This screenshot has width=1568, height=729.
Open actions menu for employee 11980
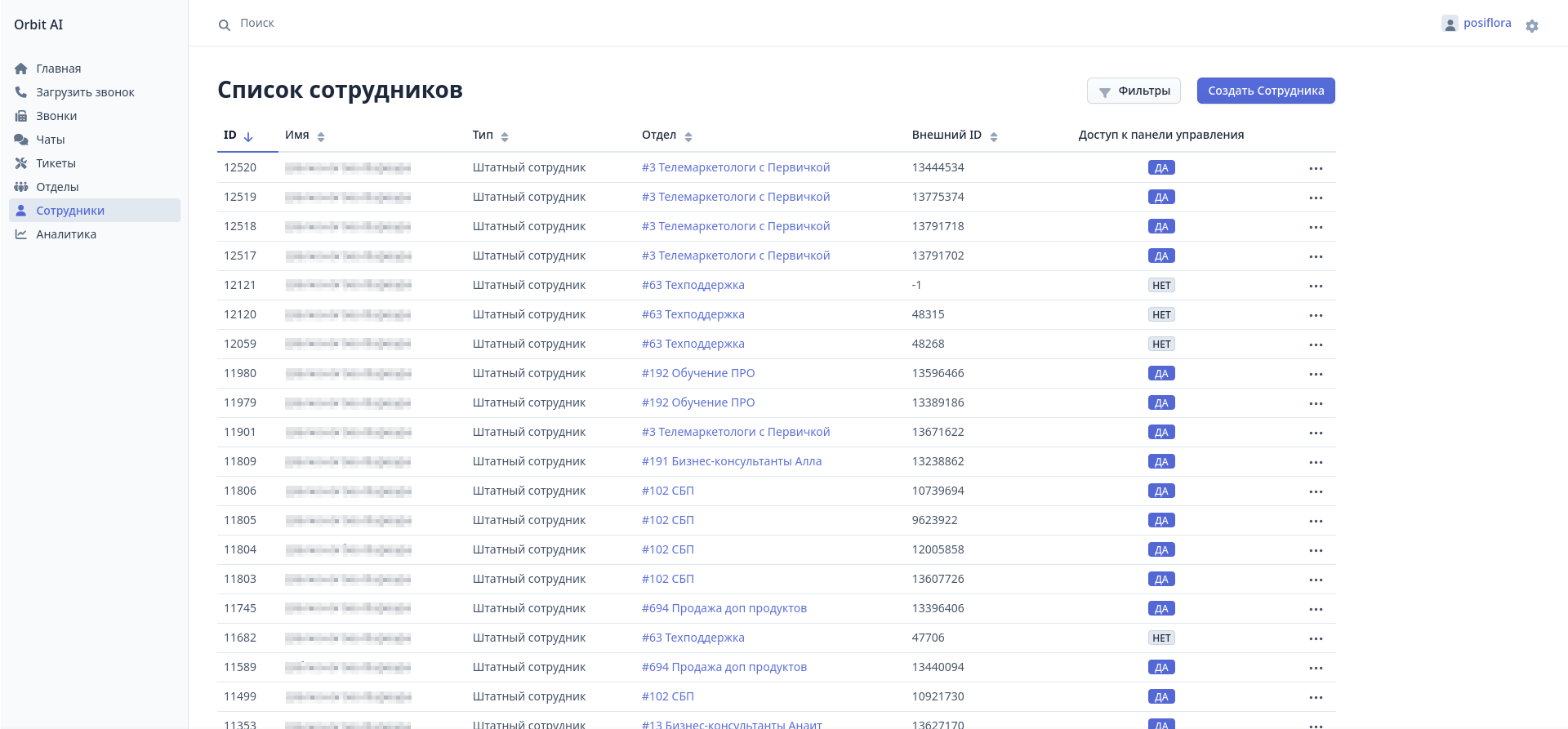(1316, 374)
